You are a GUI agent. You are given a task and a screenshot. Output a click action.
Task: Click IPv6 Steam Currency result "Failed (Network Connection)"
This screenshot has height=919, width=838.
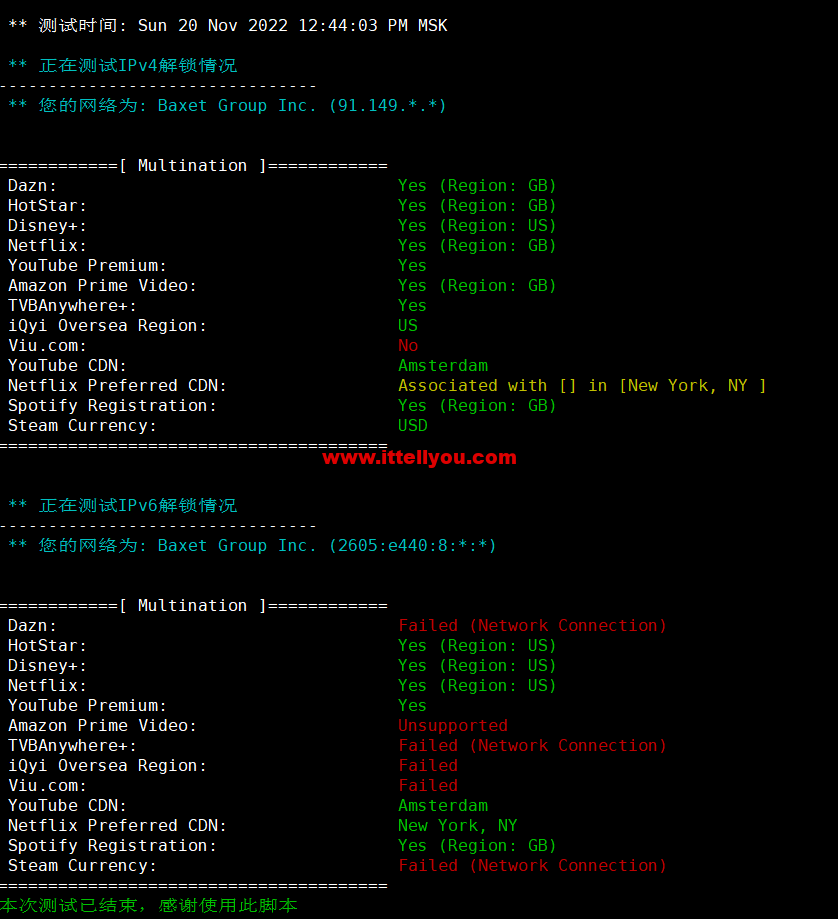click(532, 866)
